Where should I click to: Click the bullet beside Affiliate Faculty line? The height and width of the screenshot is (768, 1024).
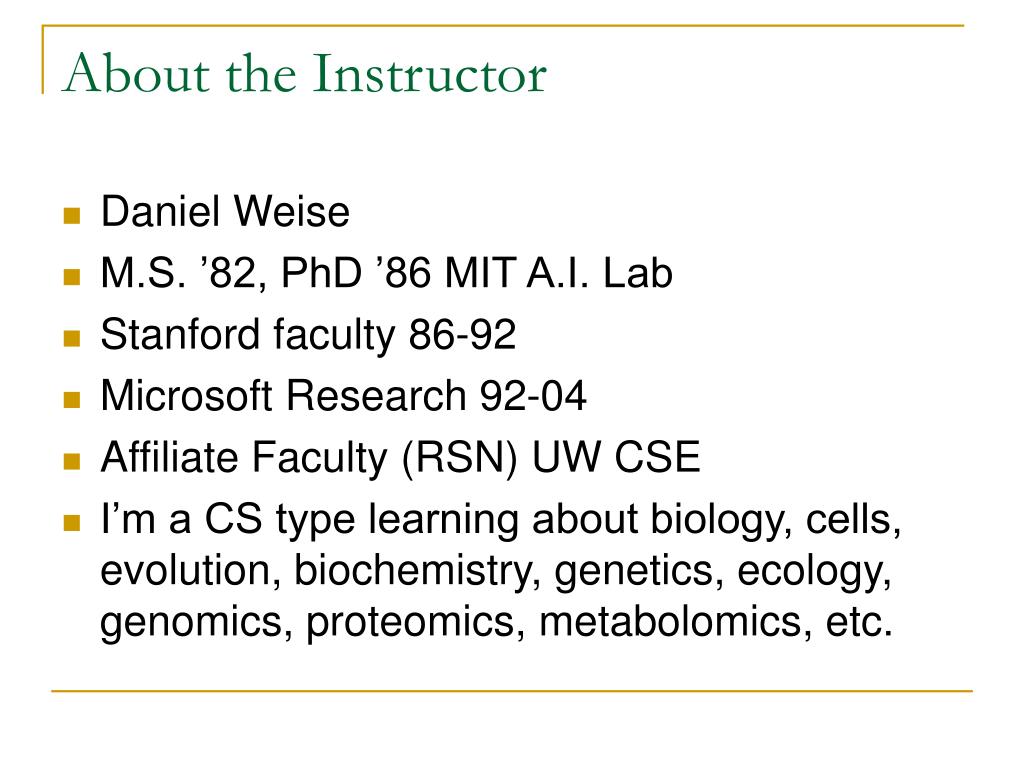tap(72, 462)
